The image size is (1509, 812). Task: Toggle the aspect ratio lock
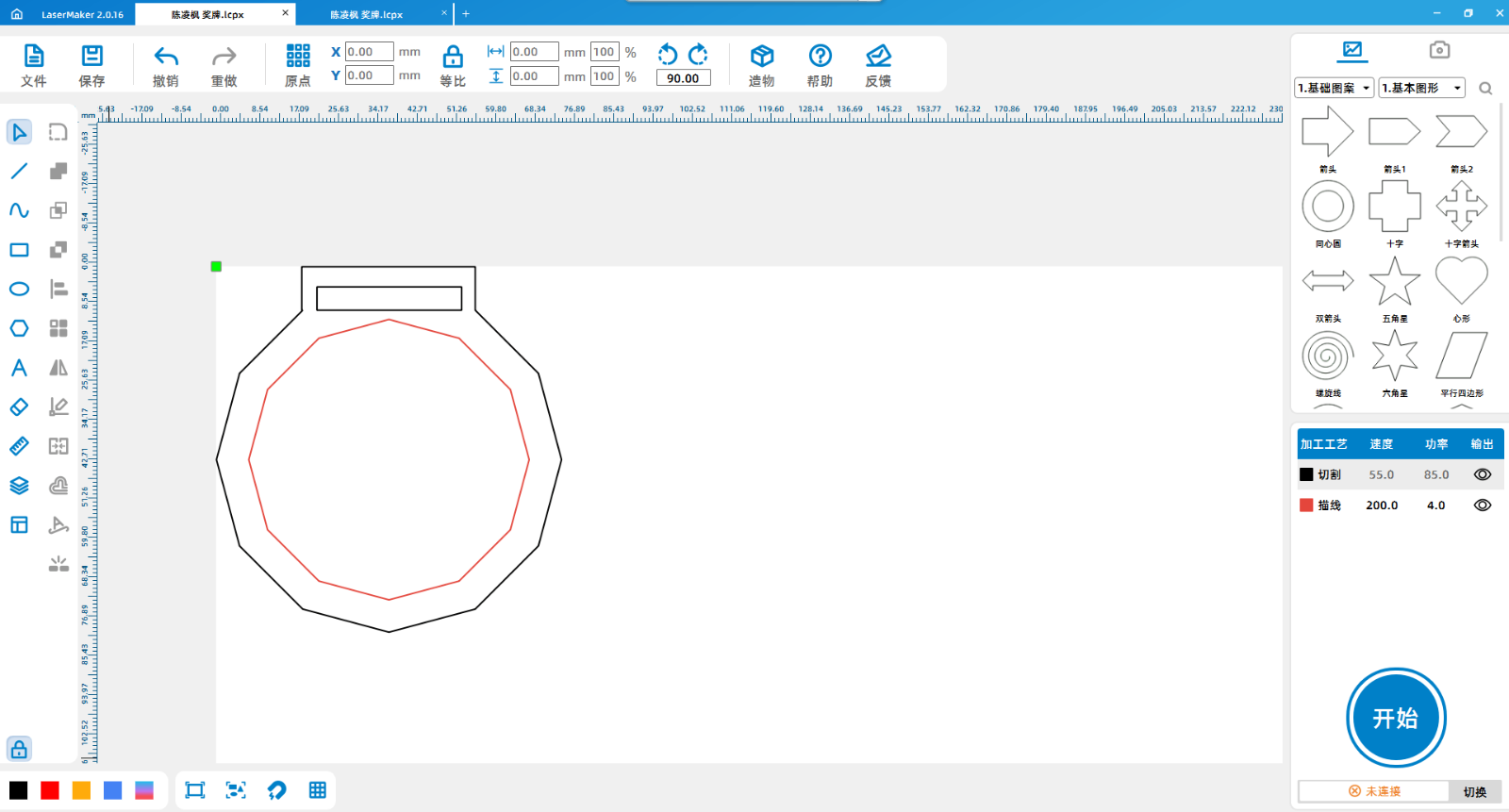453,57
